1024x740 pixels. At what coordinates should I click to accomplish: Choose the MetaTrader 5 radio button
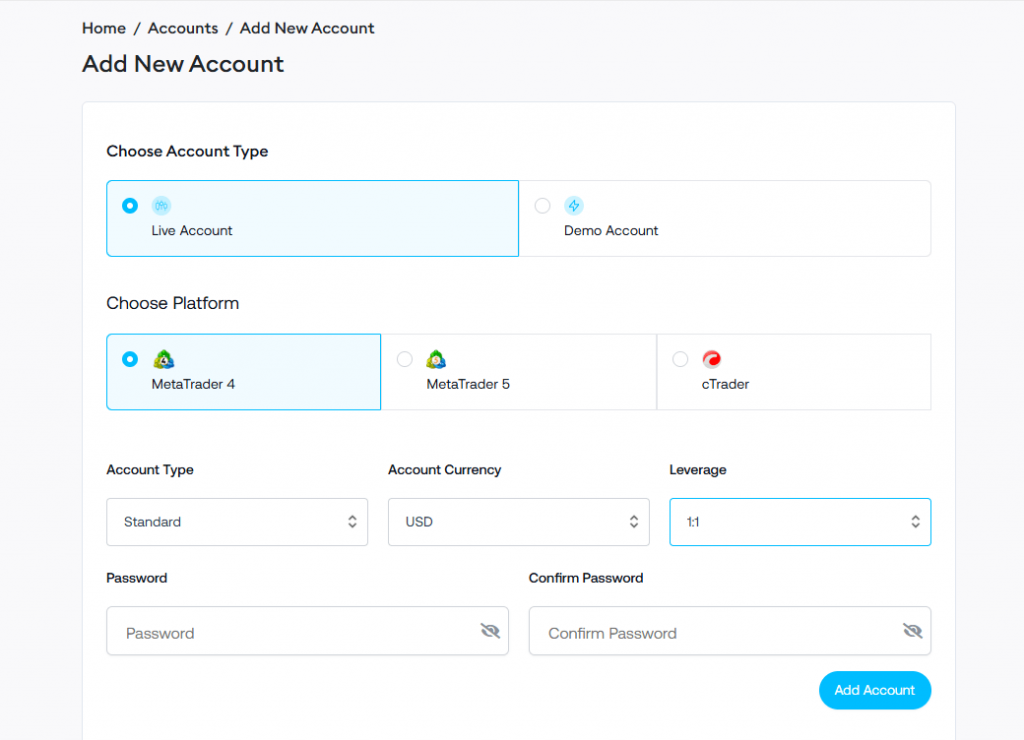click(x=405, y=359)
